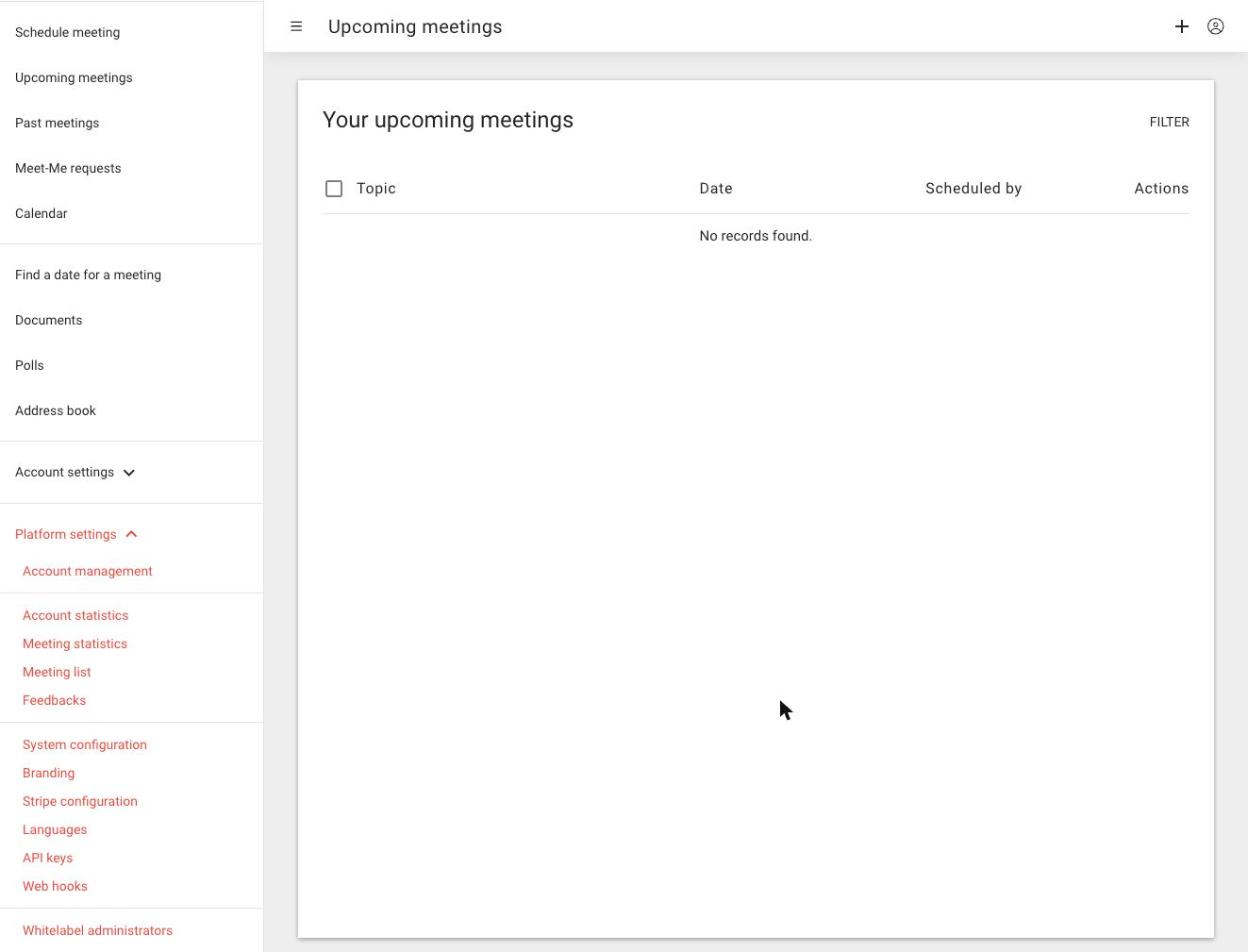Open Meeting statistics link
The width and height of the screenshot is (1248, 952).
[74, 644]
